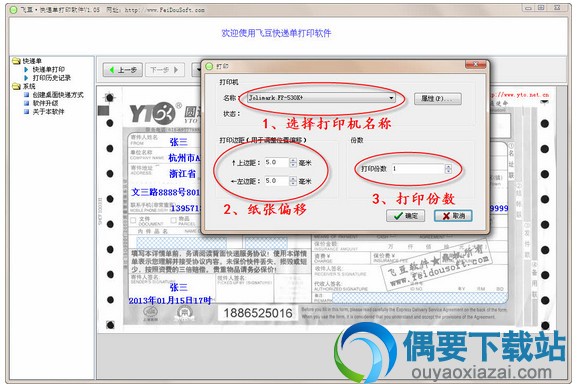
Task: Open the 快递单 folder icon in the tree
Action: [16, 61]
